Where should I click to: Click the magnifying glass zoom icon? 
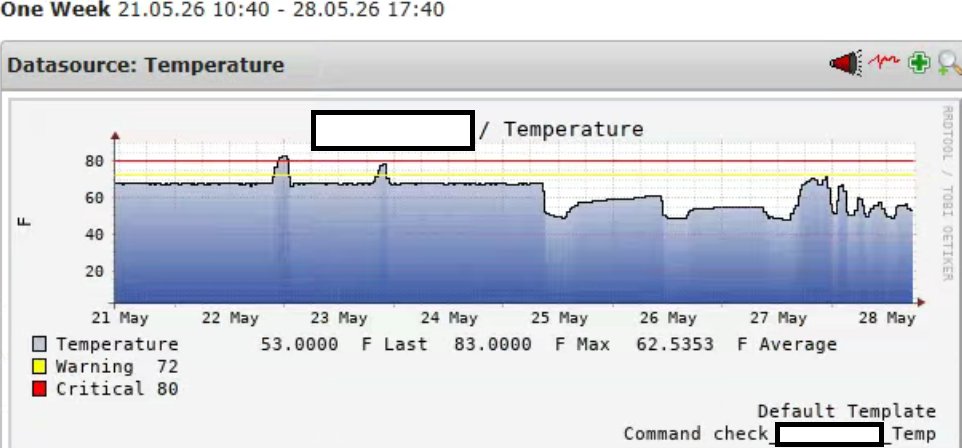[950, 64]
